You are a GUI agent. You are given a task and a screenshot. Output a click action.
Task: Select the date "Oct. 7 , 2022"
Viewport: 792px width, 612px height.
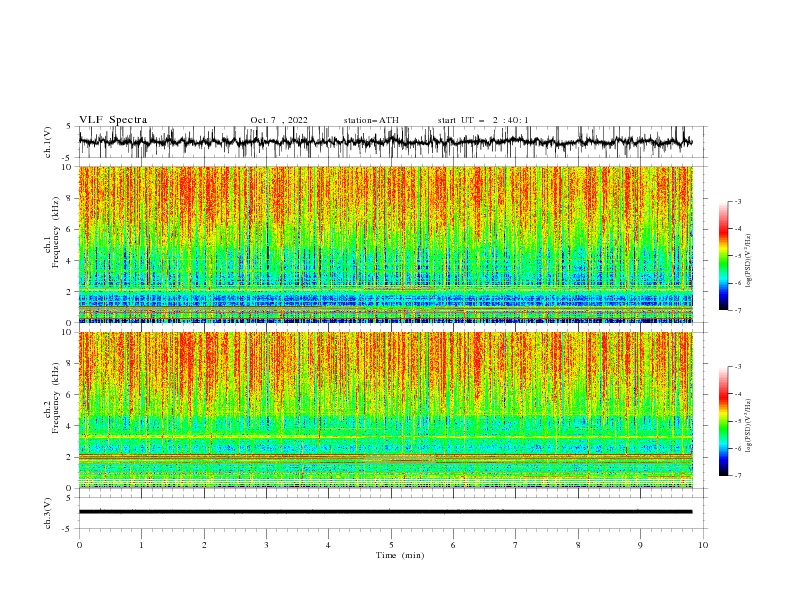click(279, 120)
